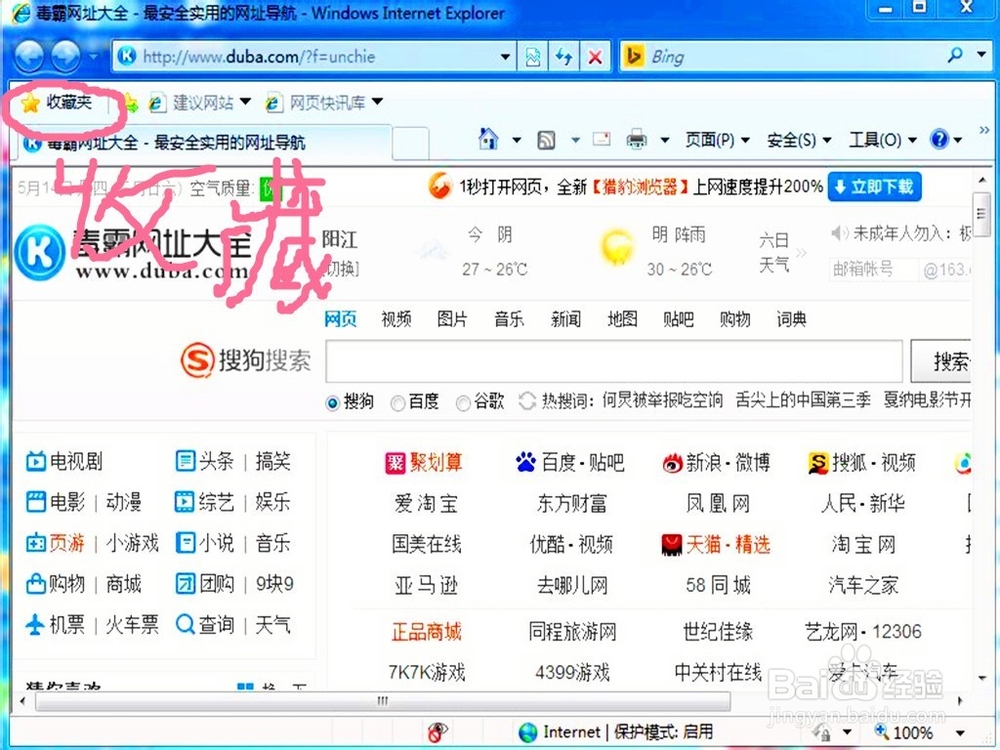
Task: Click the 头条 news icon link
Action: coord(204,460)
